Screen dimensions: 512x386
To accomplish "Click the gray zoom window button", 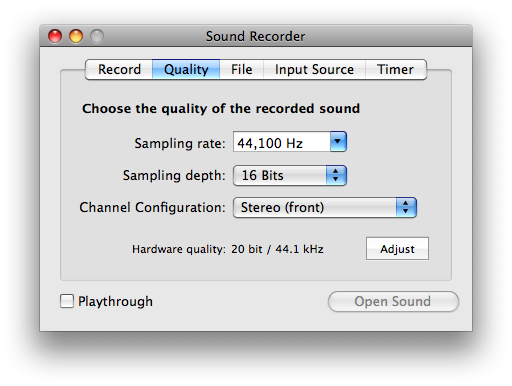I will (x=97, y=36).
